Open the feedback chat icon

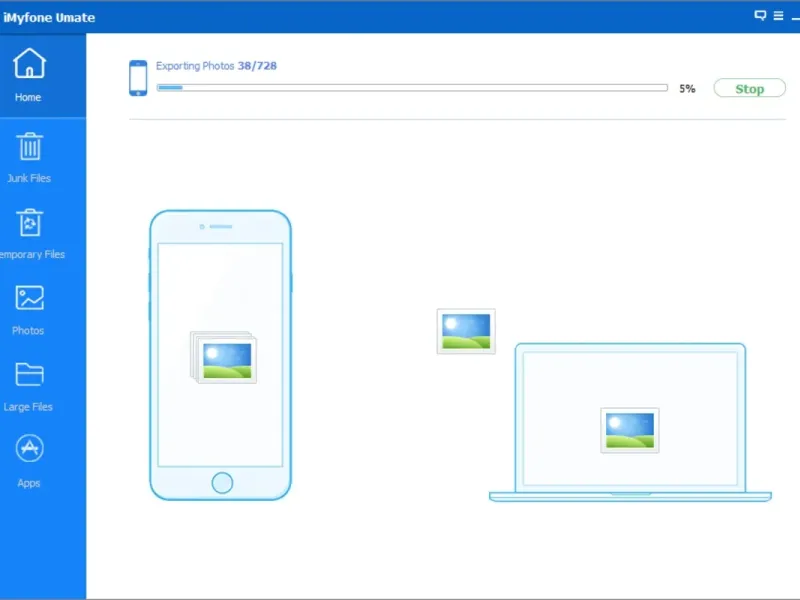pyautogui.click(x=760, y=15)
